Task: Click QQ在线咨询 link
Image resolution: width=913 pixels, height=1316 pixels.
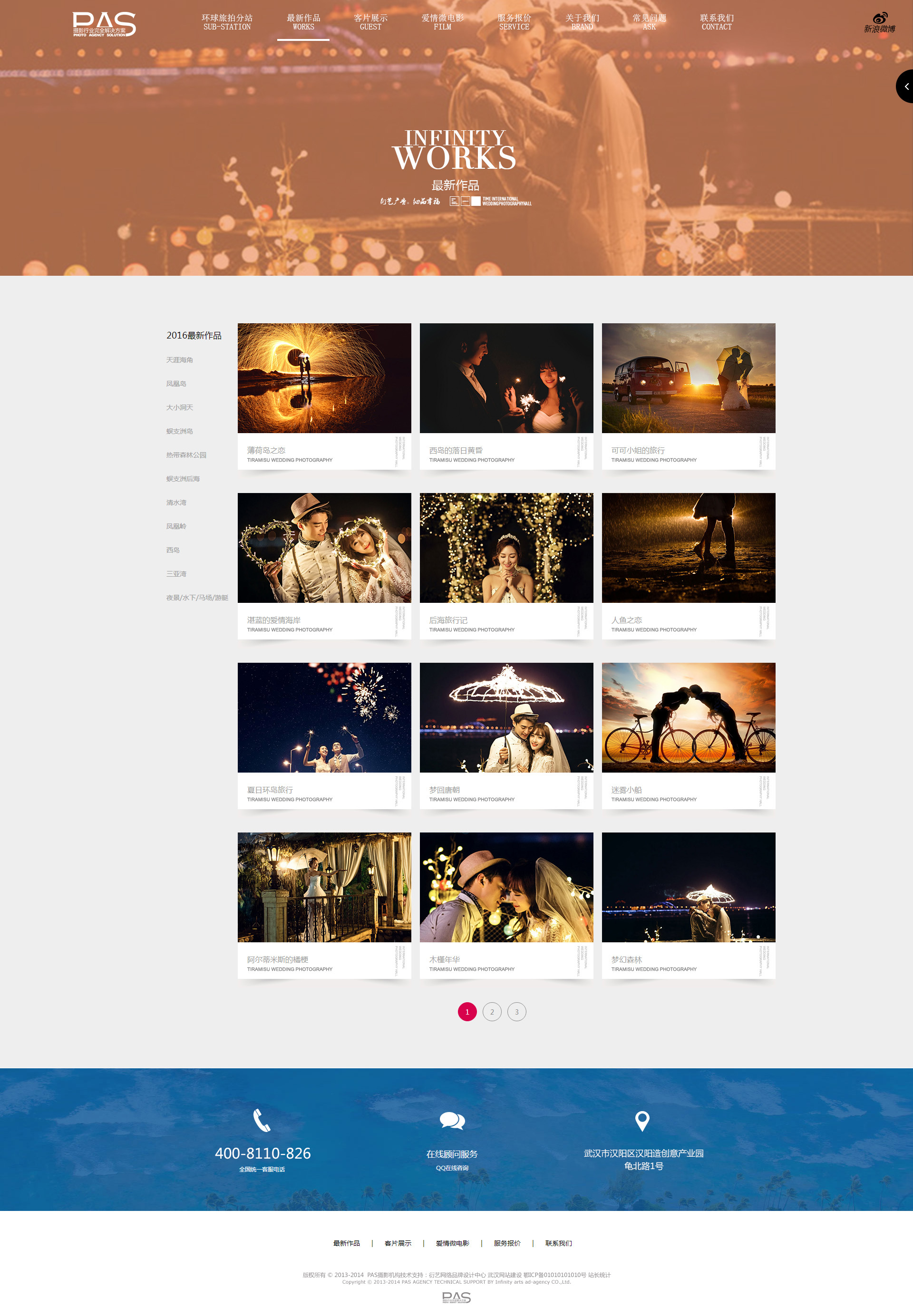Action: [452, 1168]
